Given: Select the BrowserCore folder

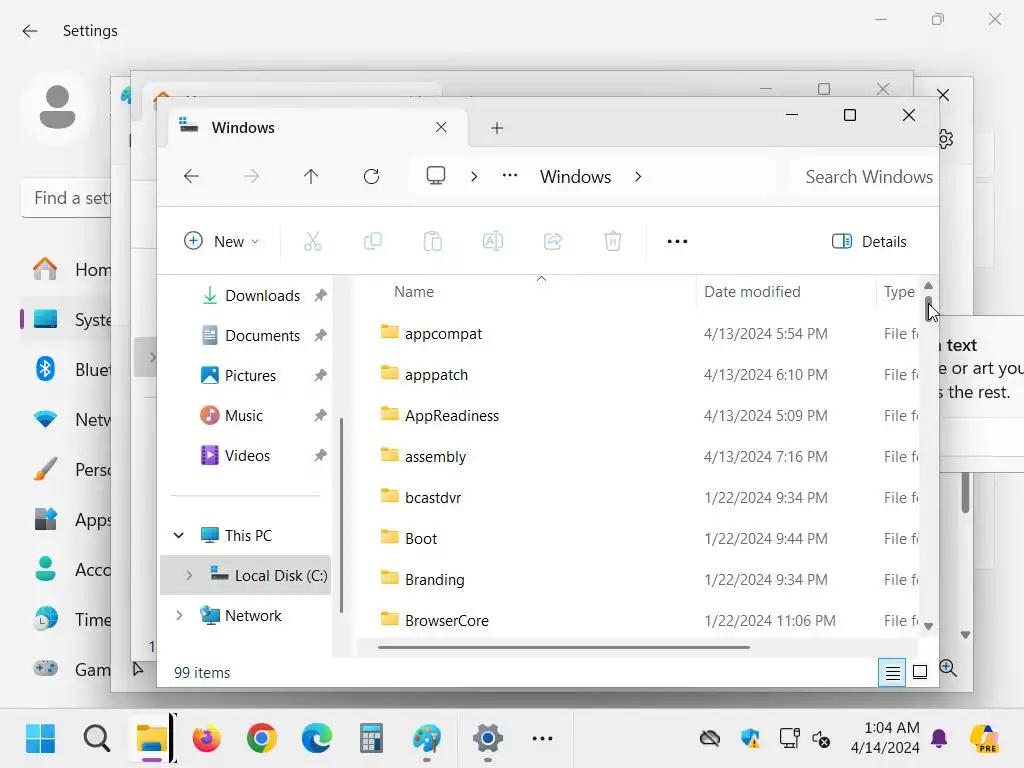Looking at the screenshot, I should (x=447, y=620).
